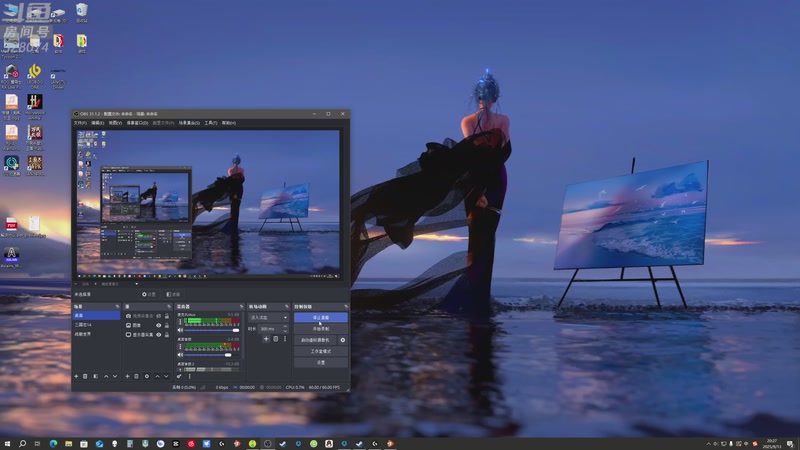Open the mixer footer three-dot menu

[x=189, y=376]
